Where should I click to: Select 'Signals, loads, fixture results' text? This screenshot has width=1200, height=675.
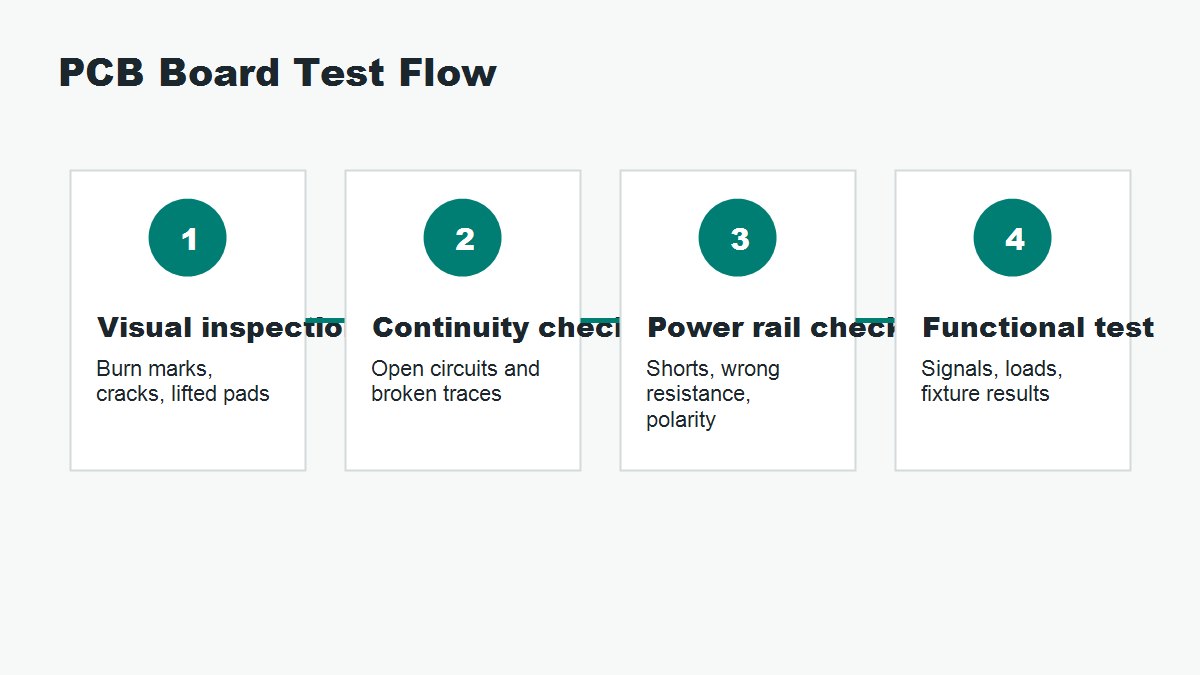992,381
